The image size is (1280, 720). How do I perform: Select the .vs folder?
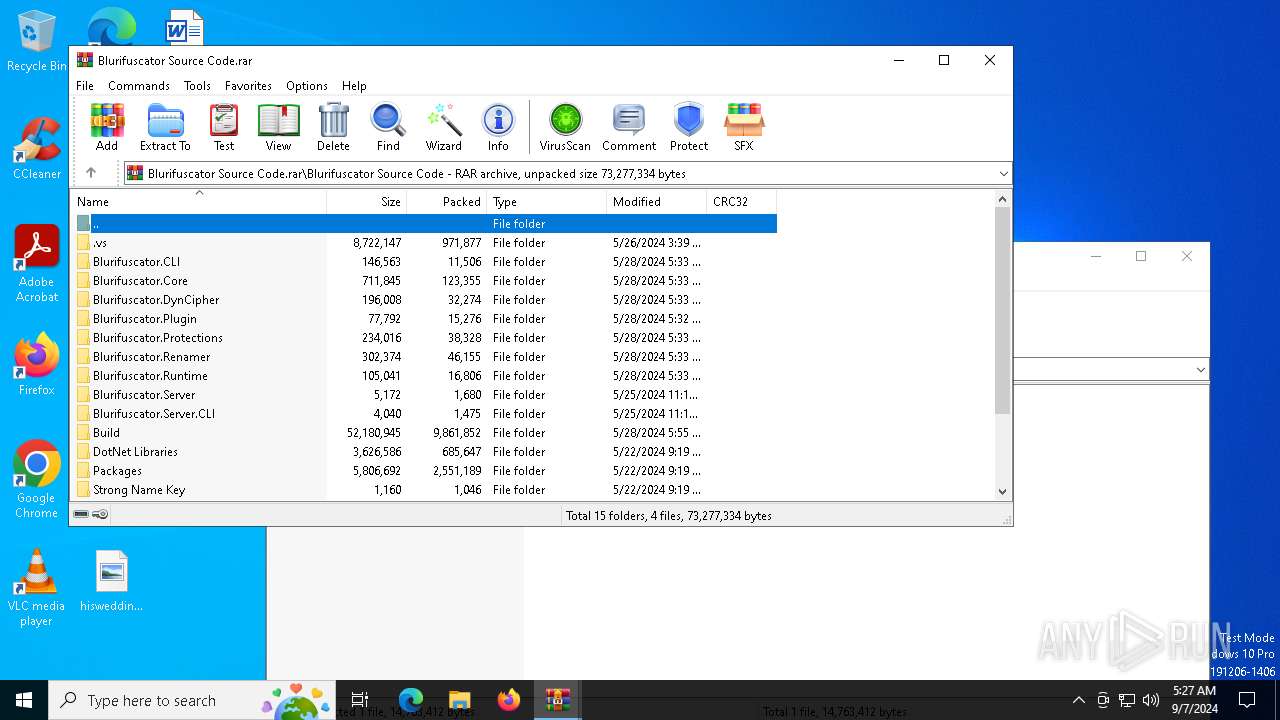coord(425,243)
